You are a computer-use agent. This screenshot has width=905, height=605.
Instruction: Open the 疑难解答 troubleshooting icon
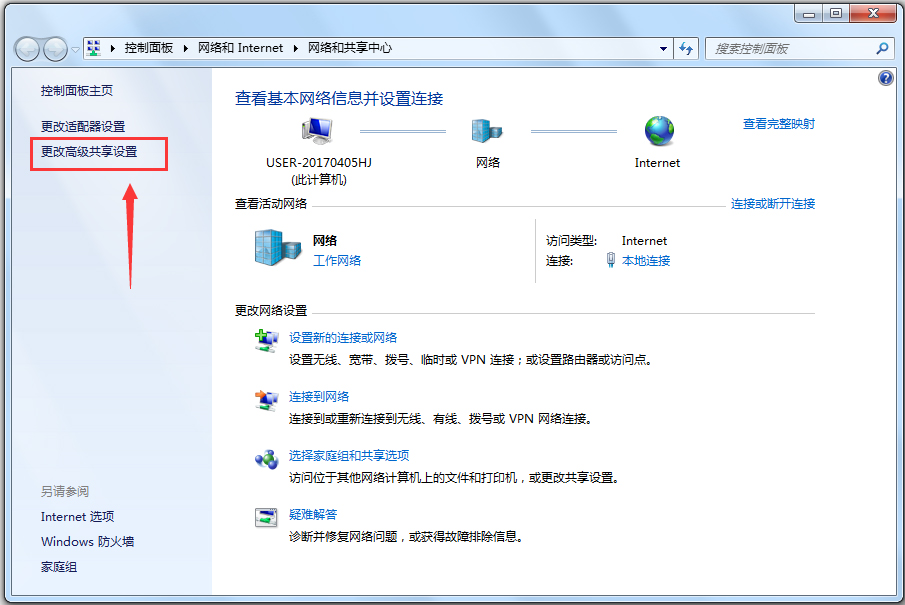coord(266,517)
